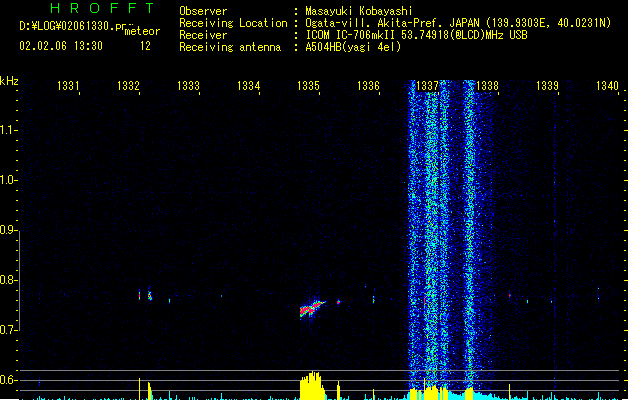The image size is (629, 400).
Task: Click frequency axis label 0.8
Action: tap(8, 280)
